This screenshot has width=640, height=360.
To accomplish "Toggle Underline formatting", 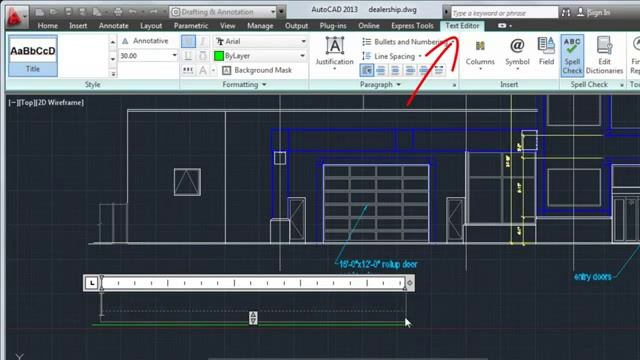I will tap(188, 56).
